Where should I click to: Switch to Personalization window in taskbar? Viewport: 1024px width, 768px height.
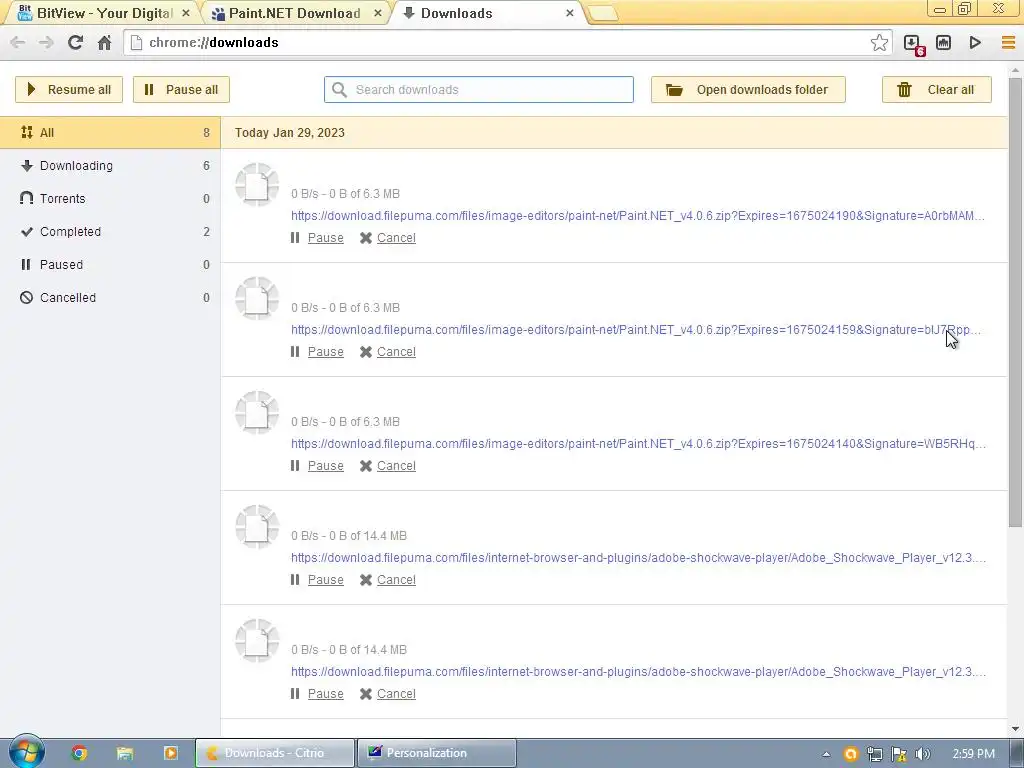tap(436, 753)
